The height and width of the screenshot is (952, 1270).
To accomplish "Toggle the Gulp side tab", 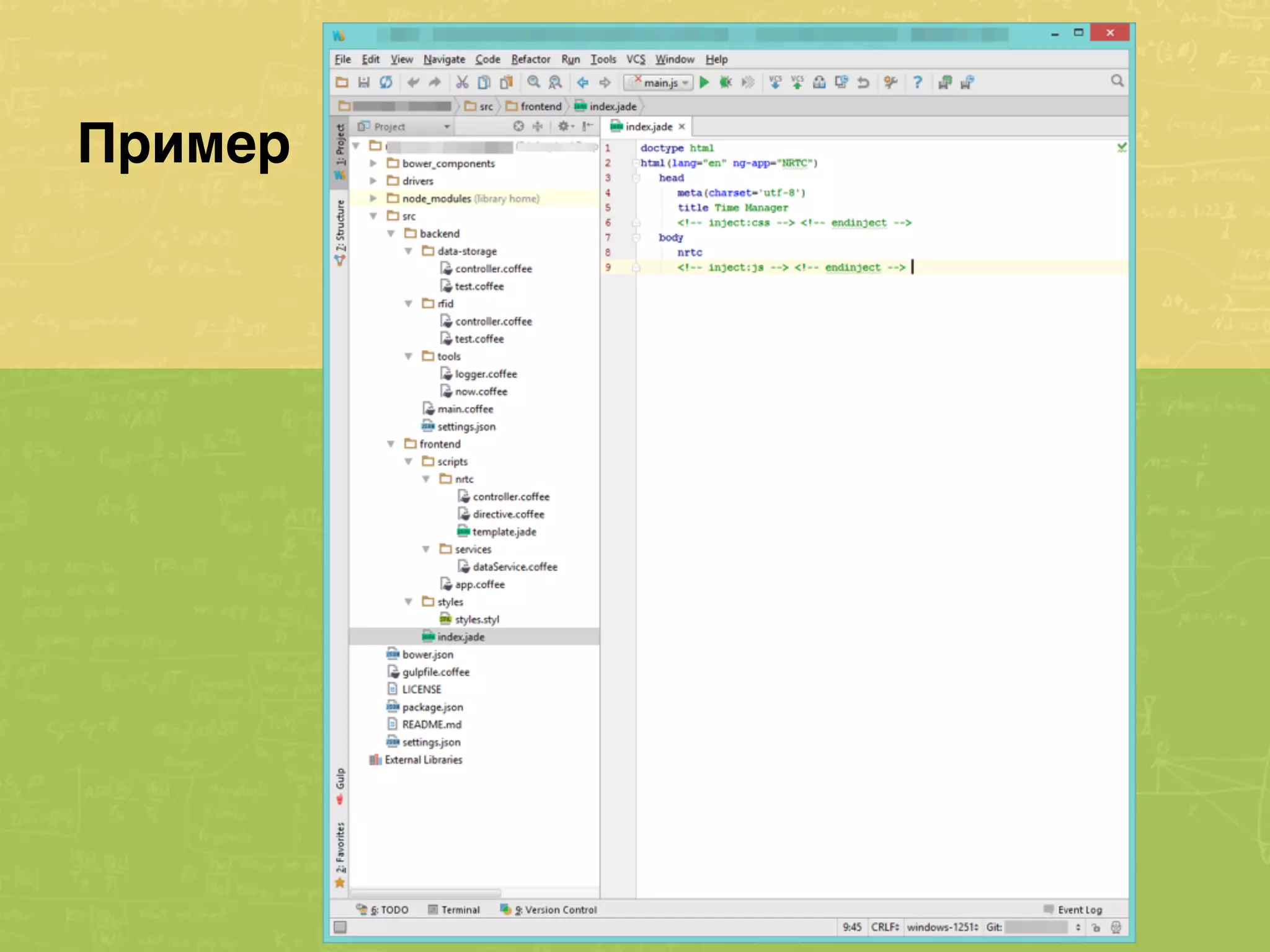I will click(x=340, y=786).
